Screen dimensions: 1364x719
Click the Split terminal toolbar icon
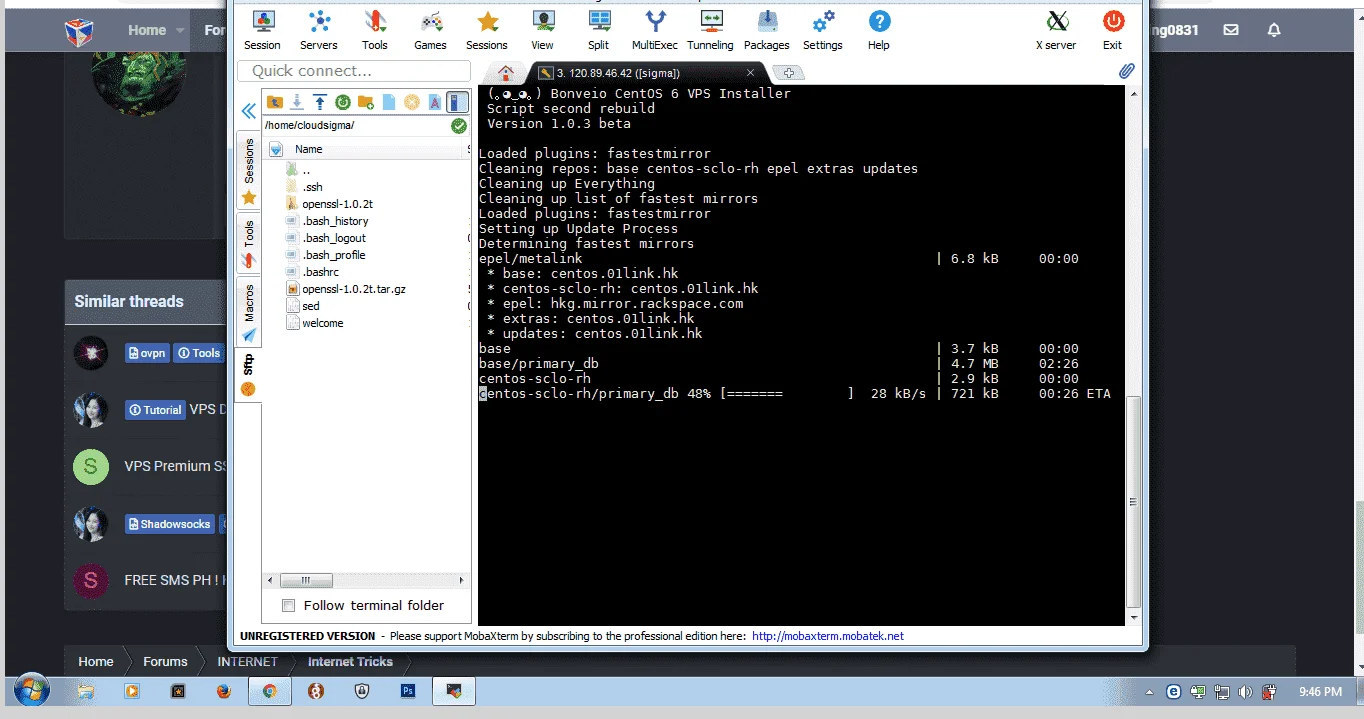[598, 30]
